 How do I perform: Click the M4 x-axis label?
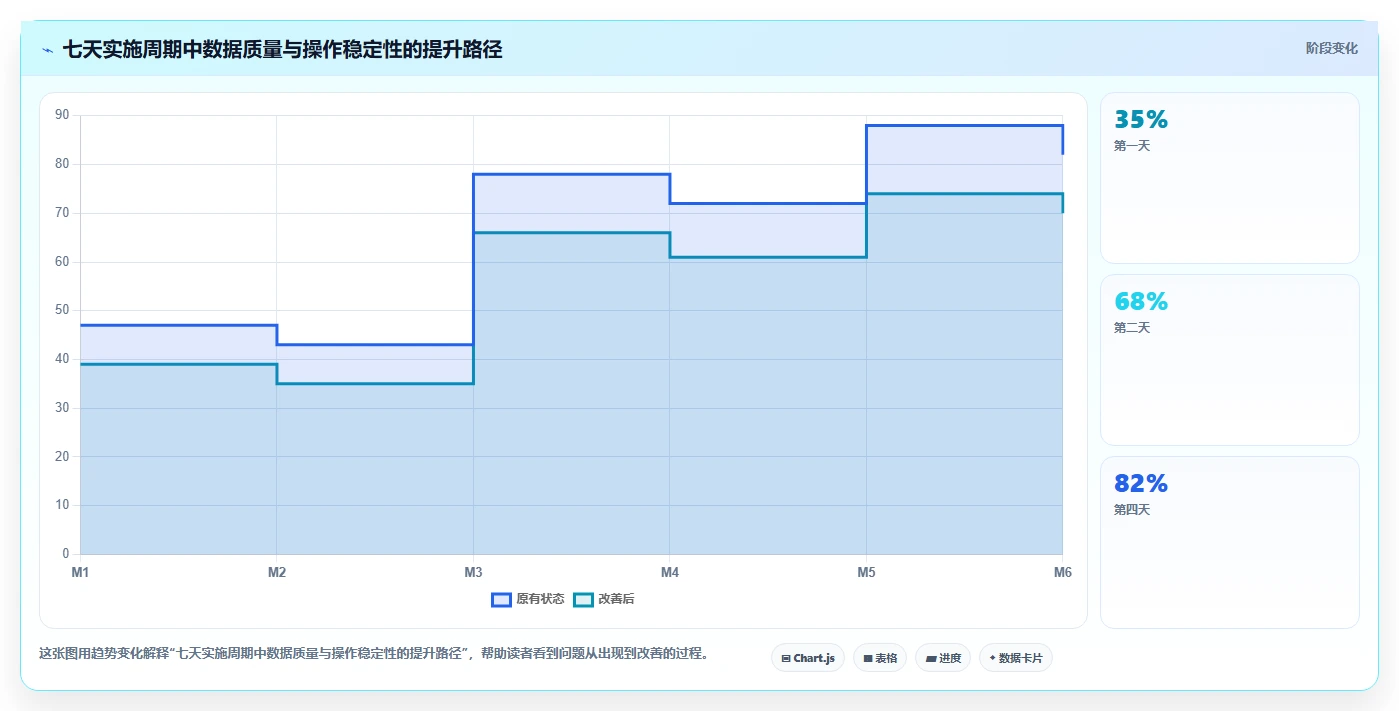click(670, 572)
